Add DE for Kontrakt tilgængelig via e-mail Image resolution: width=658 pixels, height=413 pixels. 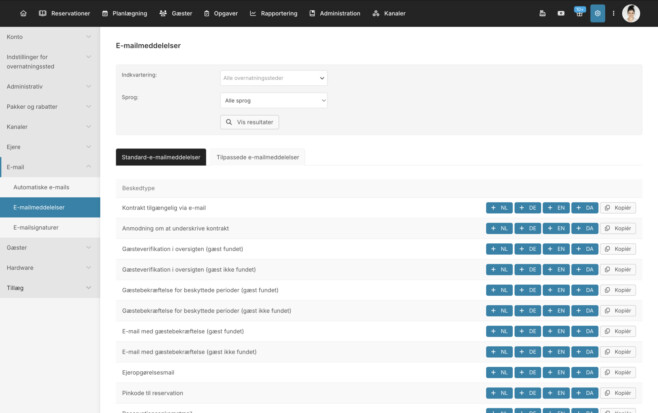click(527, 208)
